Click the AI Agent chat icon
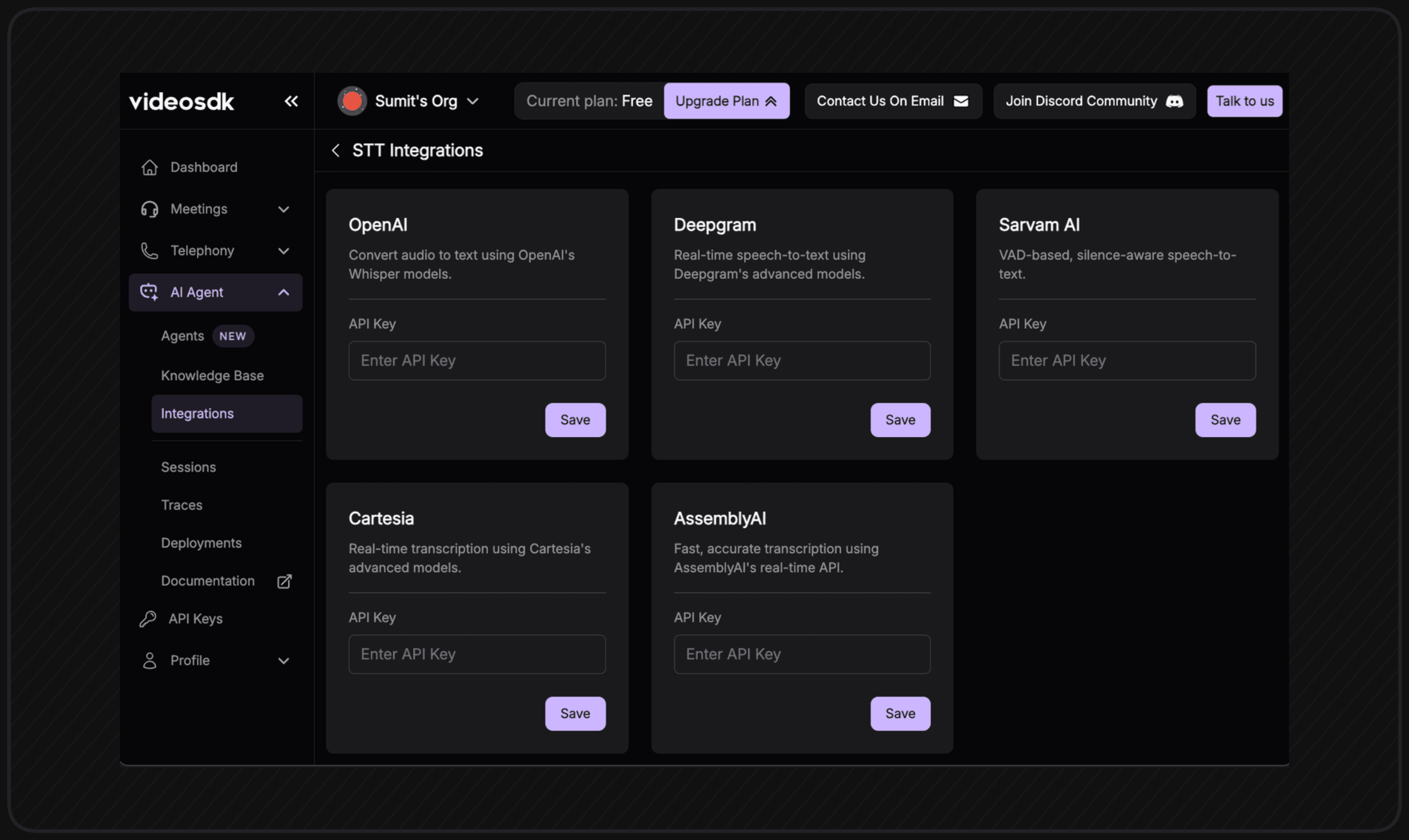Viewport: 1409px width, 840px height. pos(149,292)
